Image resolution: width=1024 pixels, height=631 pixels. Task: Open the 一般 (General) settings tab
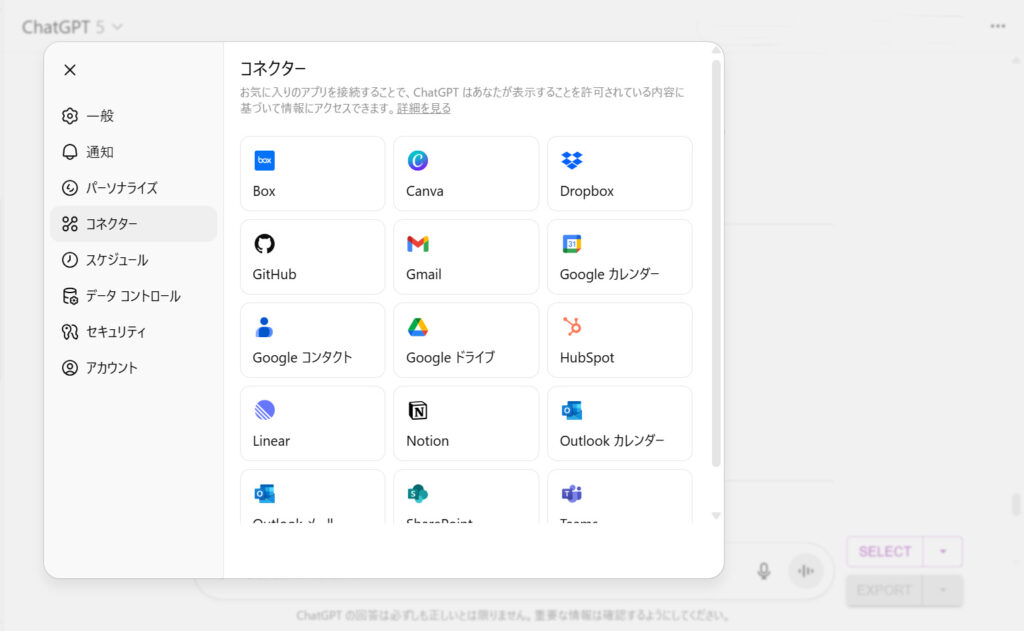[x=134, y=116]
